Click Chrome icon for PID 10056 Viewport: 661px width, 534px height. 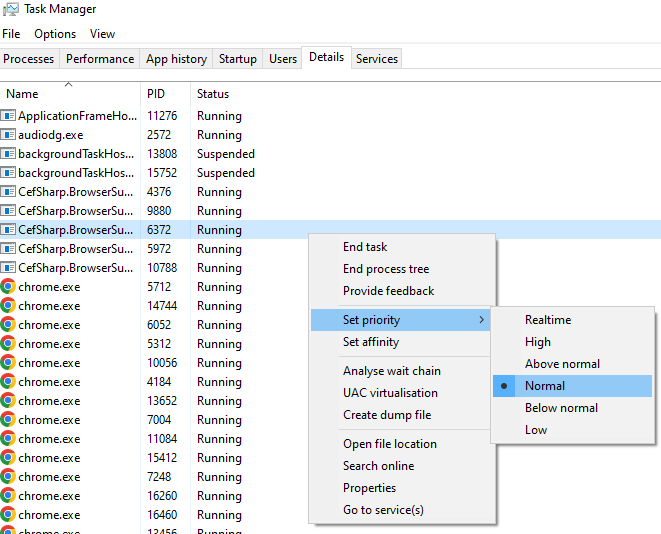(x=9, y=363)
